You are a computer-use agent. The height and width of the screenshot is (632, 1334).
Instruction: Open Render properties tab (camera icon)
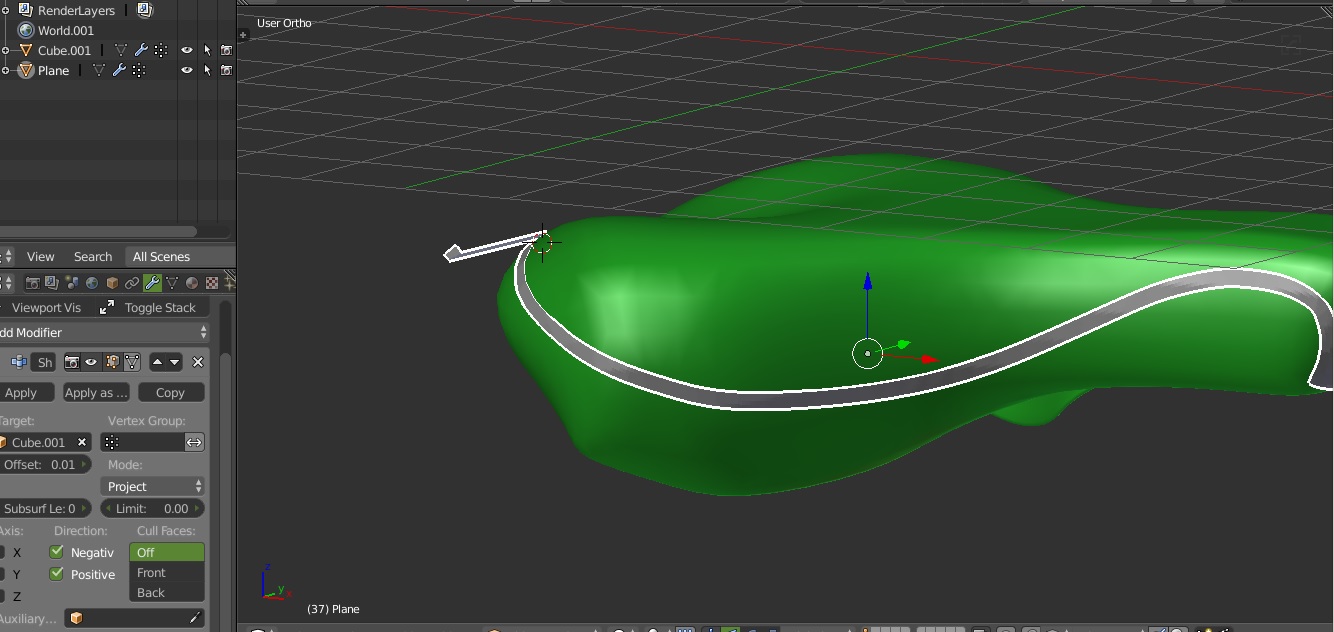(32, 283)
